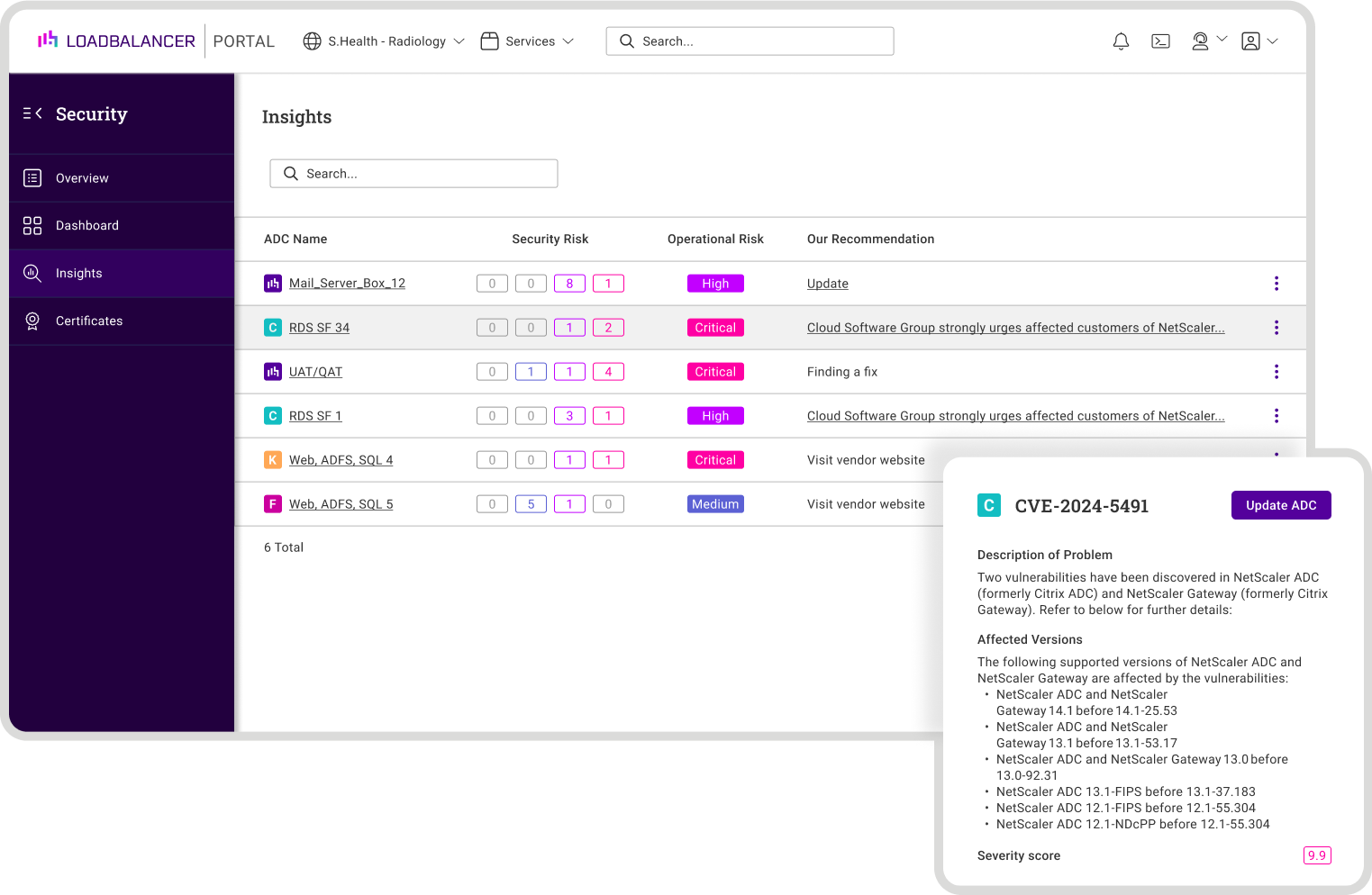Click risk count 3 for RDS SF 1
The height and width of the screenshot is (895, 1372).
569,416
